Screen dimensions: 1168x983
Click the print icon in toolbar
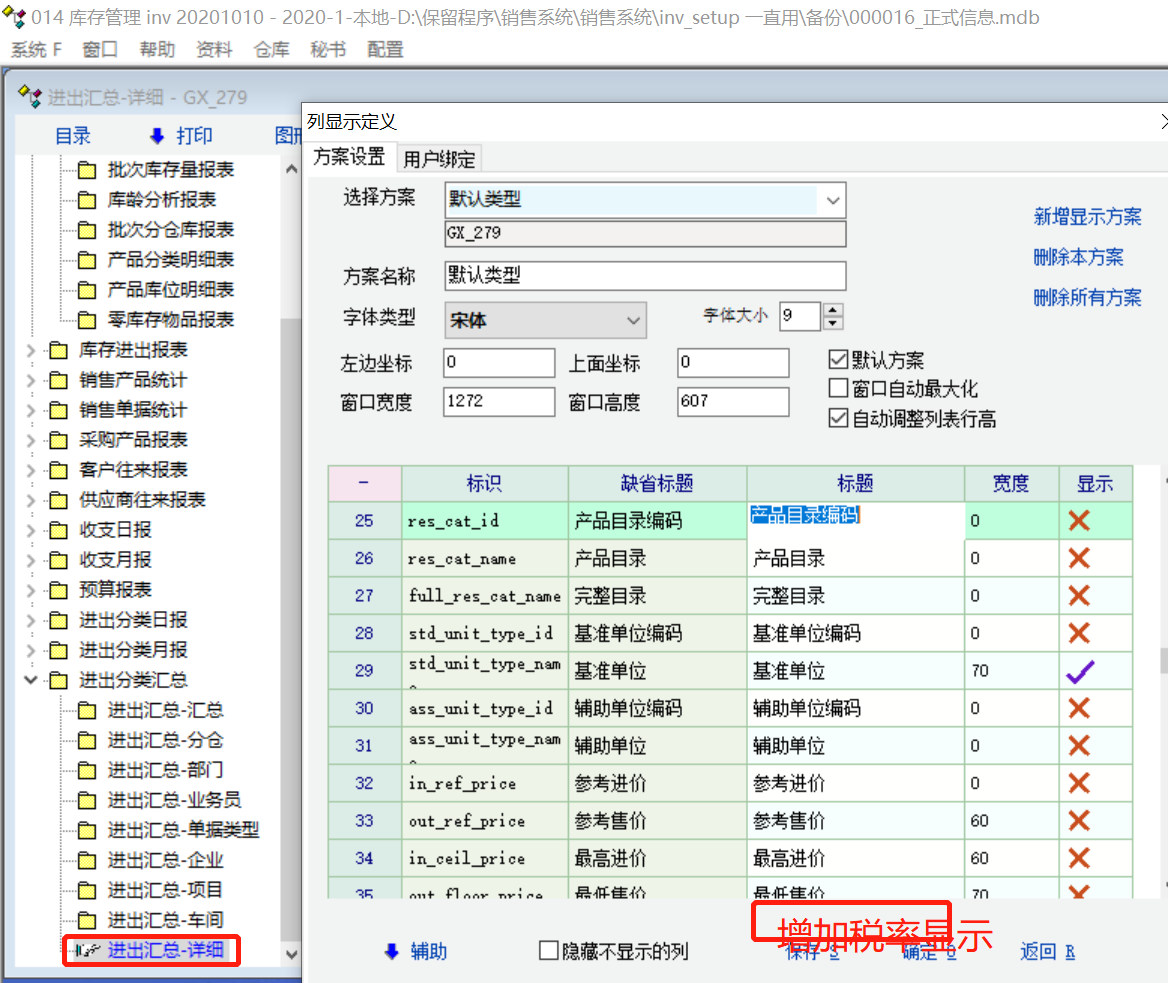point(156,136)
